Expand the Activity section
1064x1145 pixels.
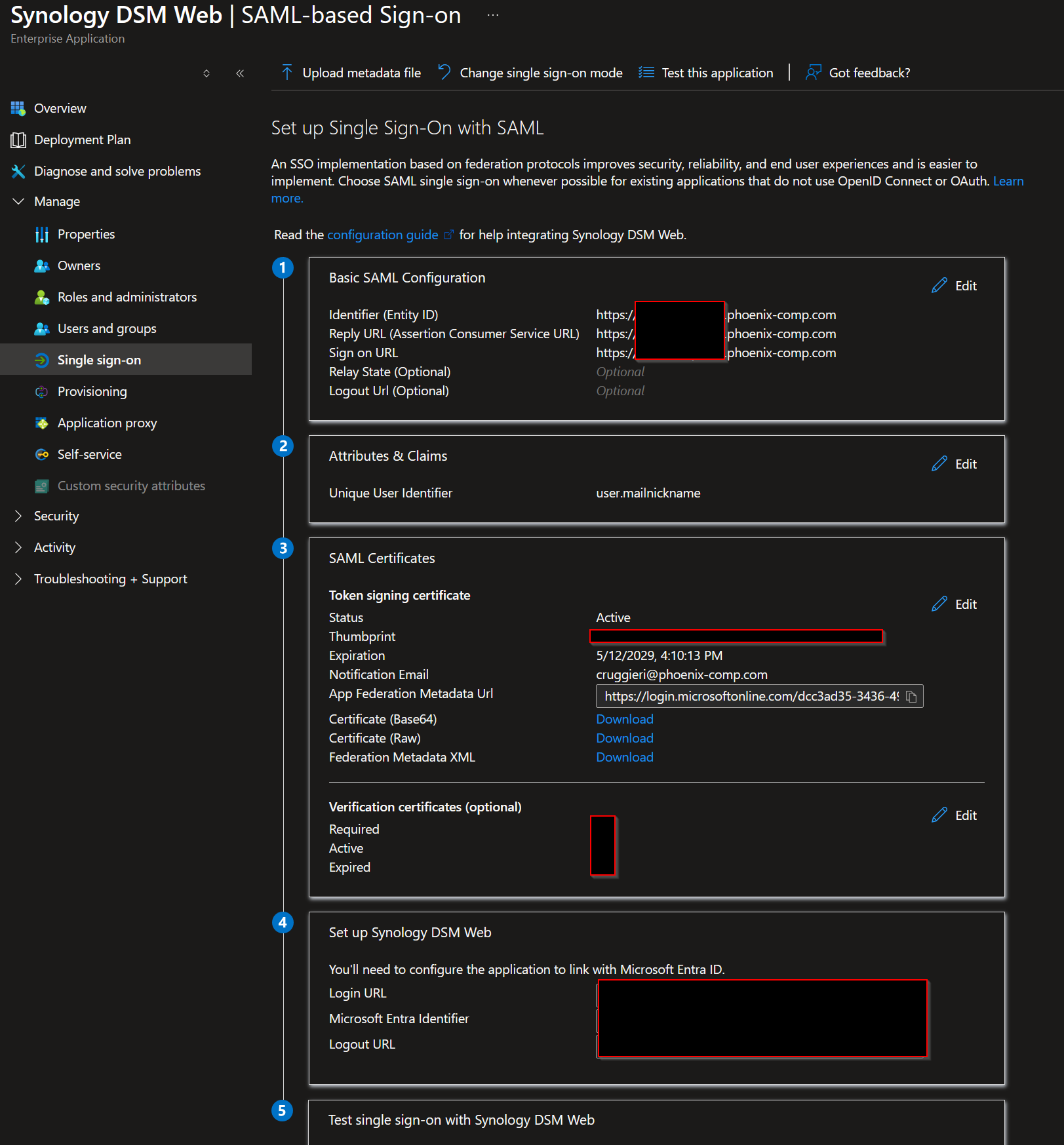click(18, 547)
